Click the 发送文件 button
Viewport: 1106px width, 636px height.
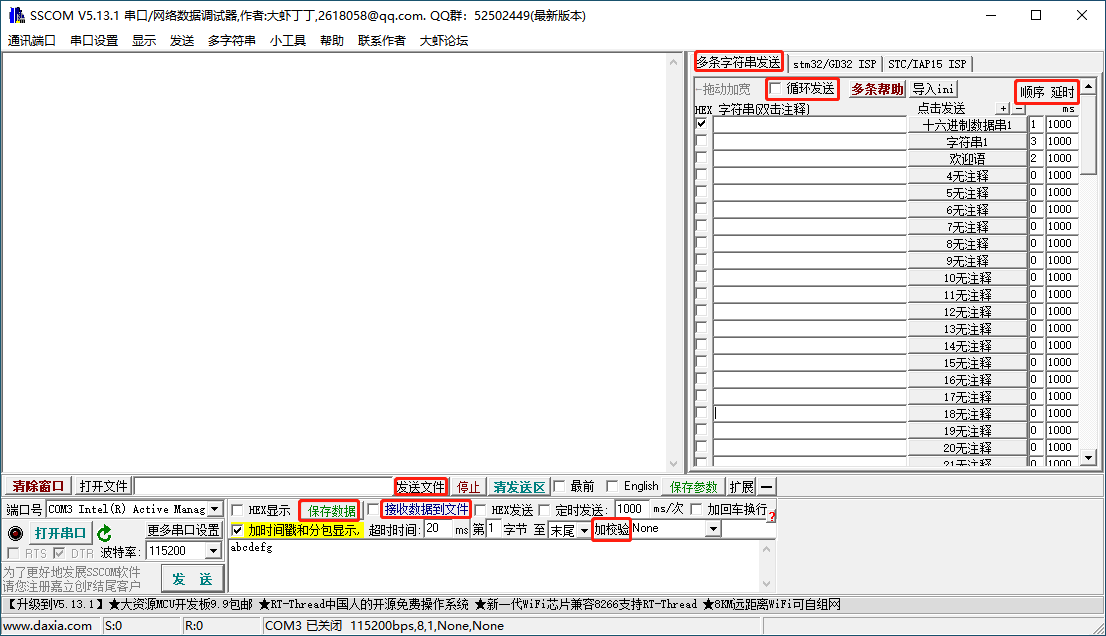[x=420, y=487]
